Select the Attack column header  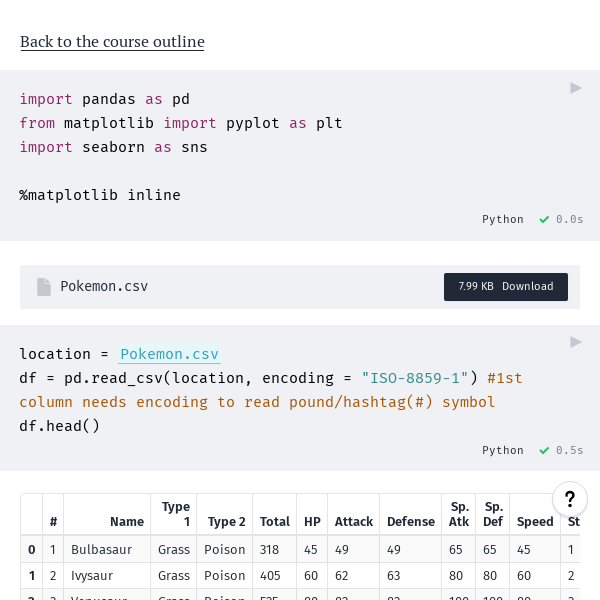click(x=353, y=521)
